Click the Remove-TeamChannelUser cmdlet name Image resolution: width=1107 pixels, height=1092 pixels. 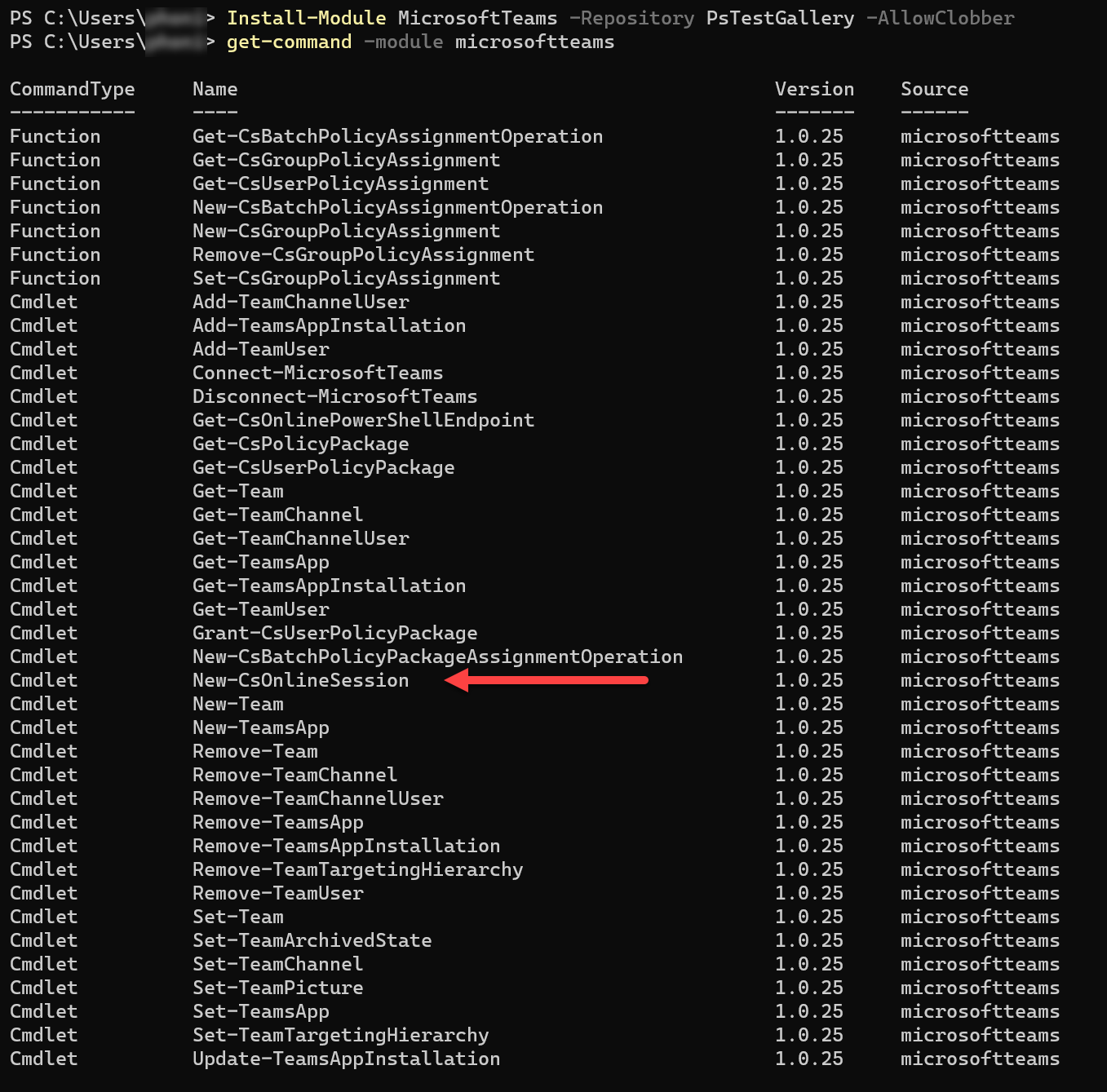point(317,798)
